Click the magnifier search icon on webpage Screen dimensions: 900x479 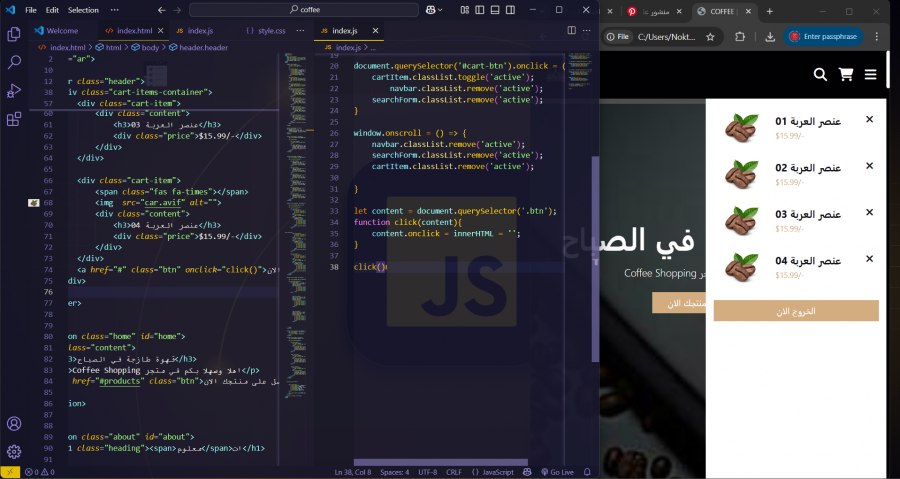pyautogui.click(x=820, y=75)
